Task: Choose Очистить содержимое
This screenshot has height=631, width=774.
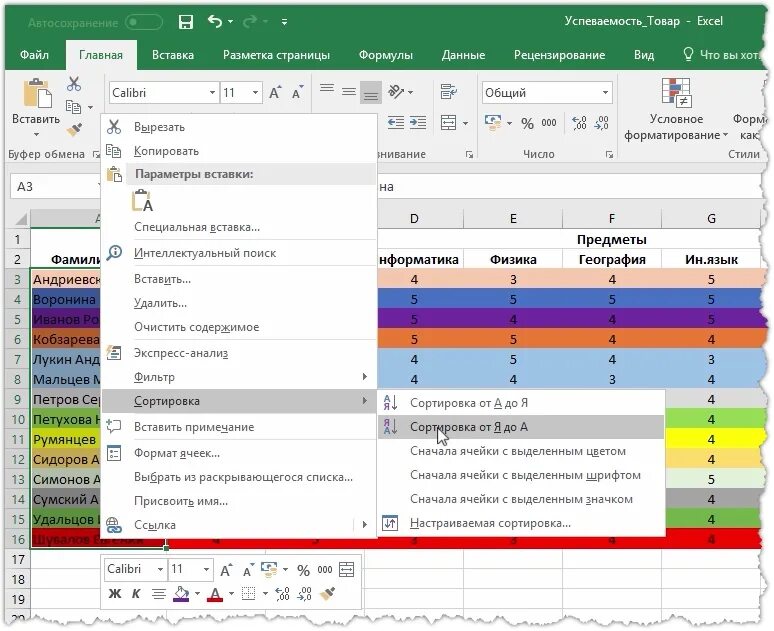Action: coord(239,327)
